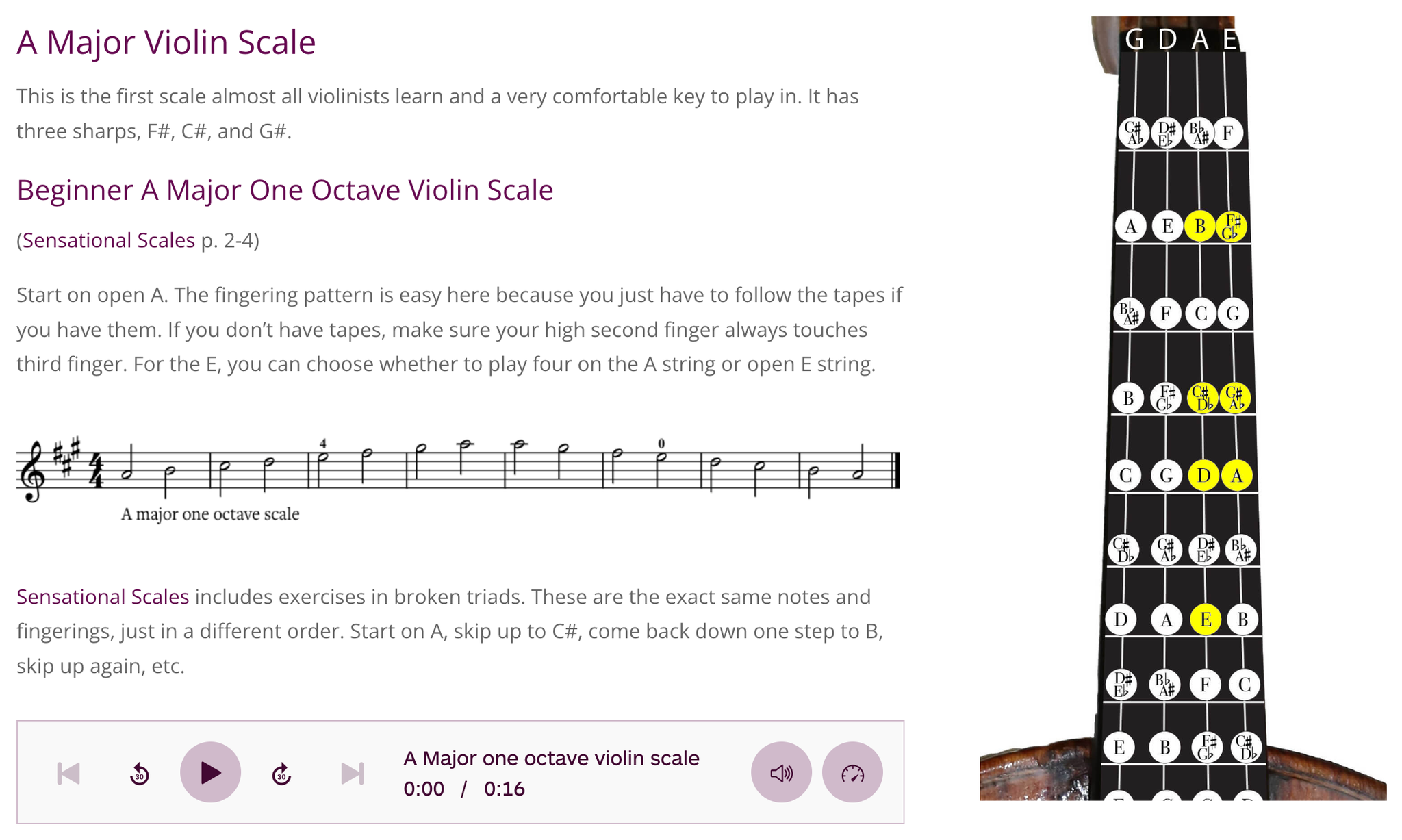Open Sensational Scales link near p. 2-4
The image size is (1402, 840).
click(x=109, y=240)
